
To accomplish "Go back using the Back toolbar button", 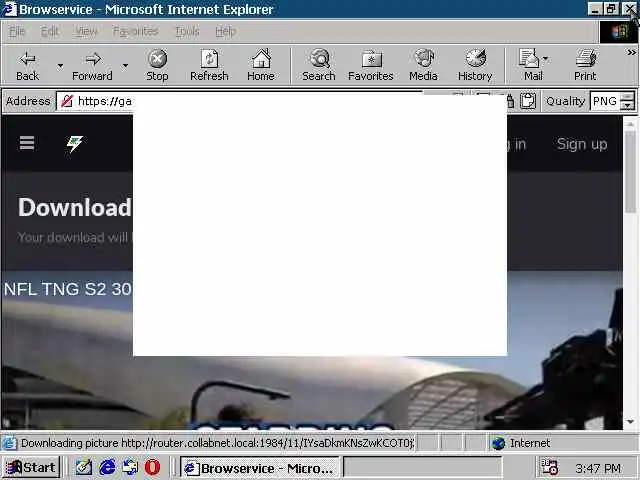I will tap(28, 65).
